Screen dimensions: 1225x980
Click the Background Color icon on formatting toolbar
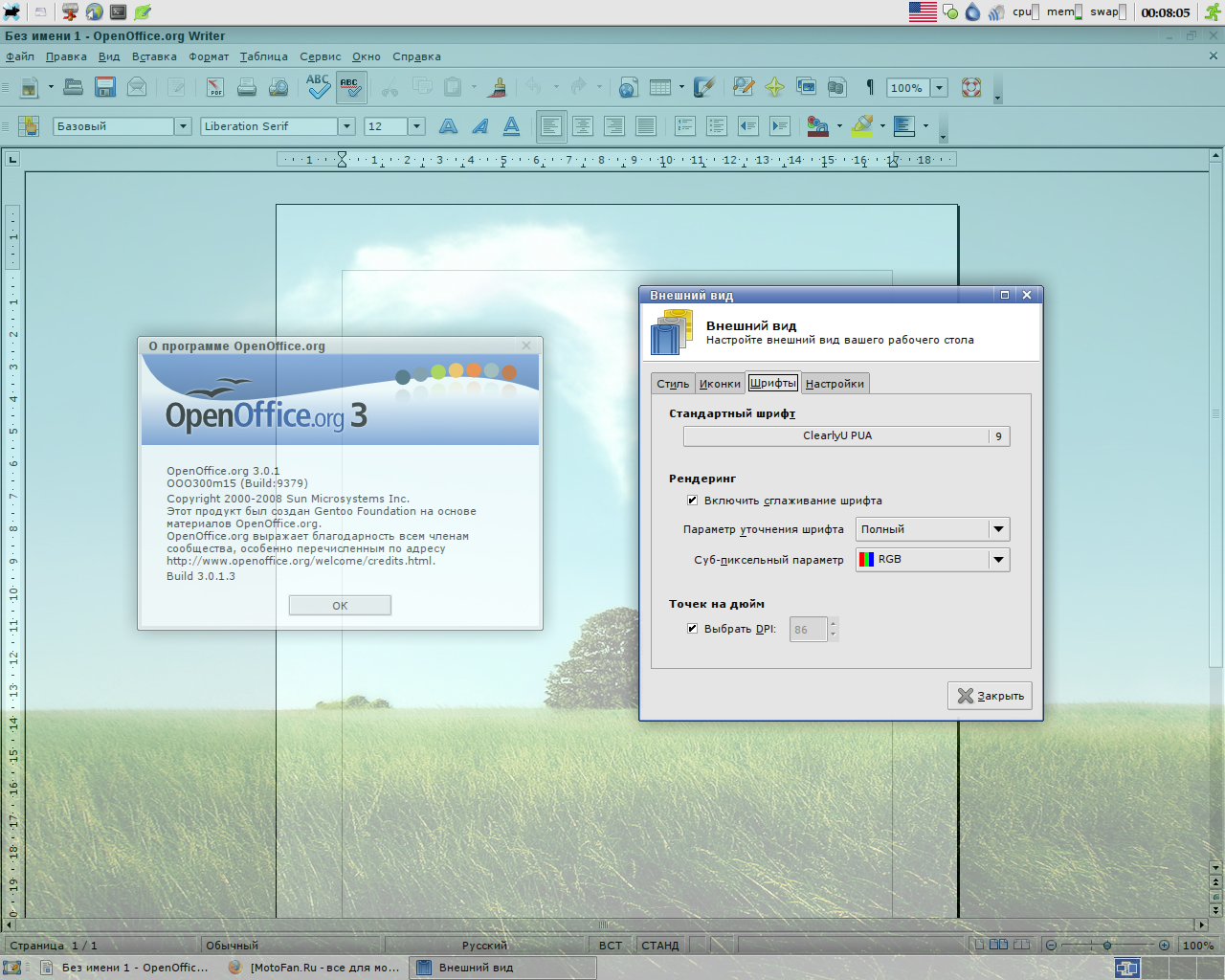pyautogui.click(x=904, y=126)
